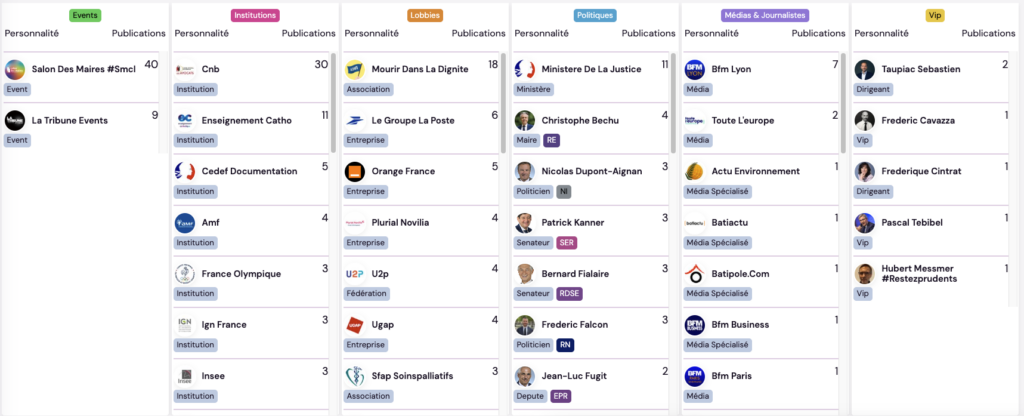Open Frederique Cintrat's profile photo
This screenshot has height=416, width=1024.
(864, 171)
